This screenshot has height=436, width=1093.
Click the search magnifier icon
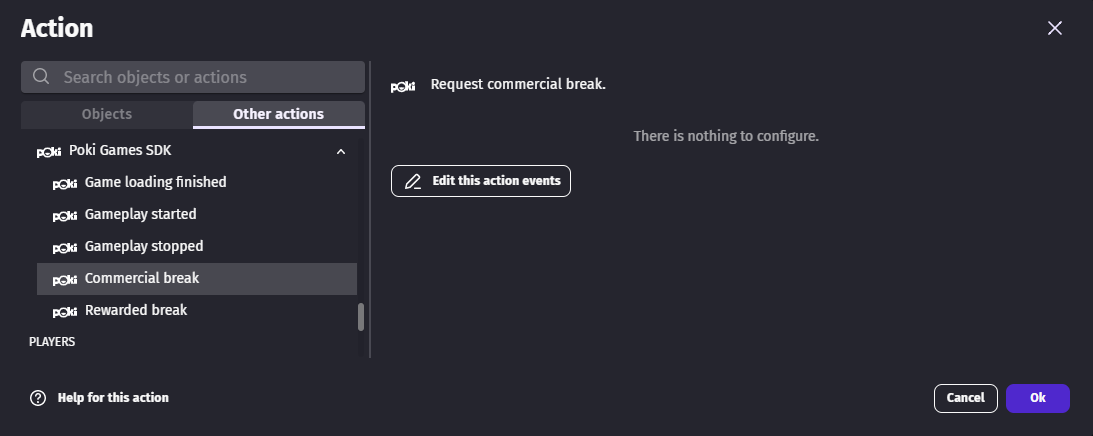click(x=41, y=77)
